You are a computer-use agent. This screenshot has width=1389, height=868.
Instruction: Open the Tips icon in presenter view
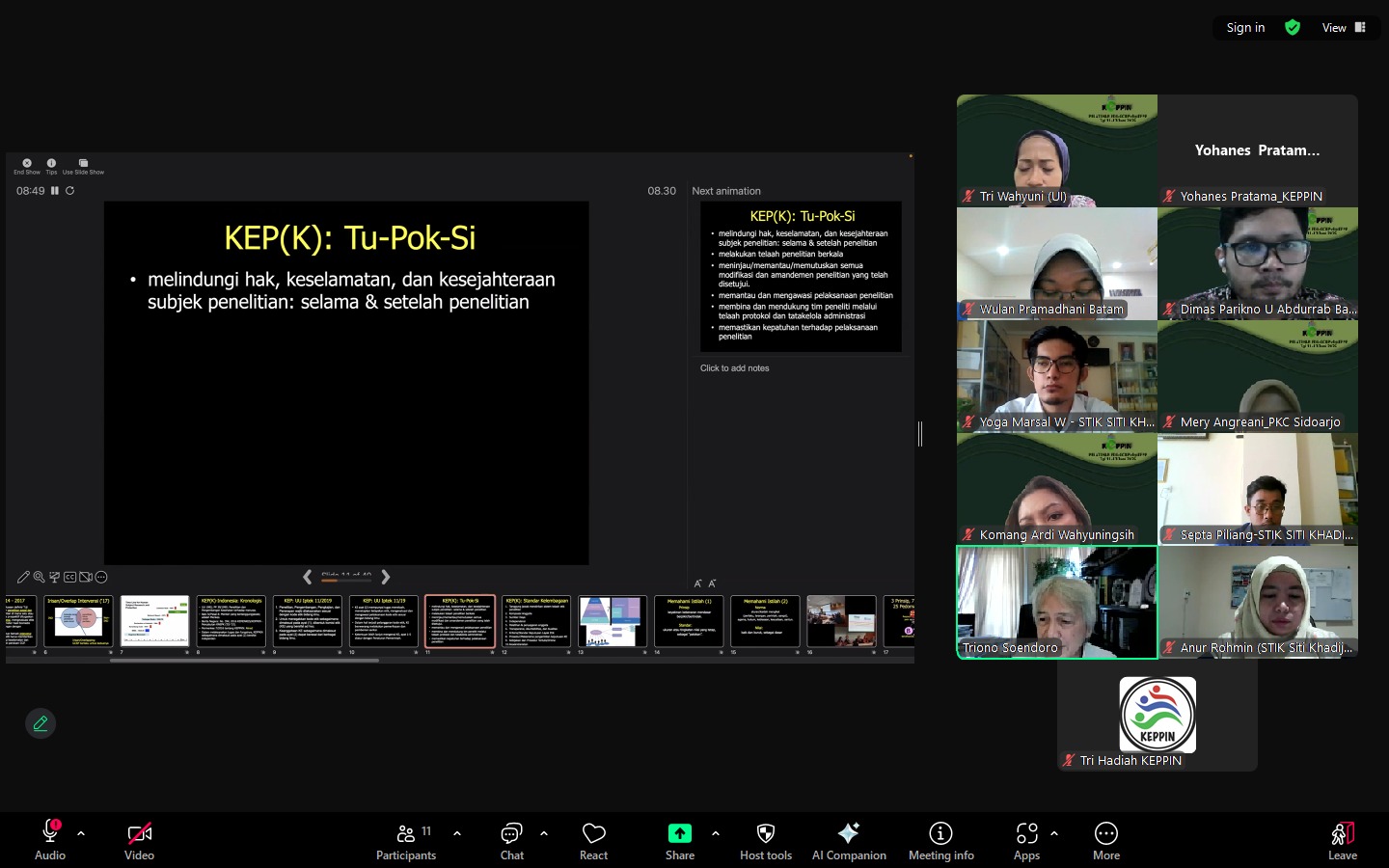(x=51, y=166)
